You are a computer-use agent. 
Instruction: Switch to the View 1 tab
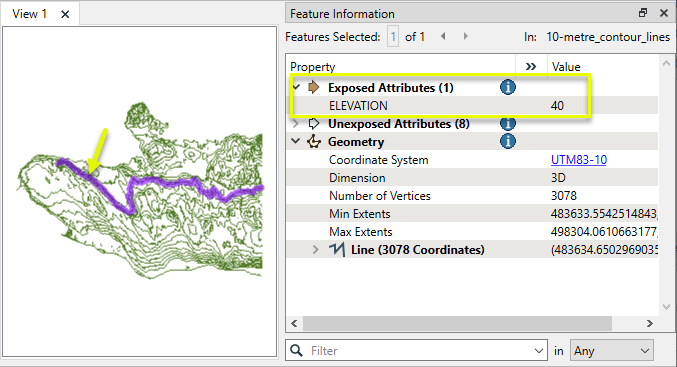point(29,14)
